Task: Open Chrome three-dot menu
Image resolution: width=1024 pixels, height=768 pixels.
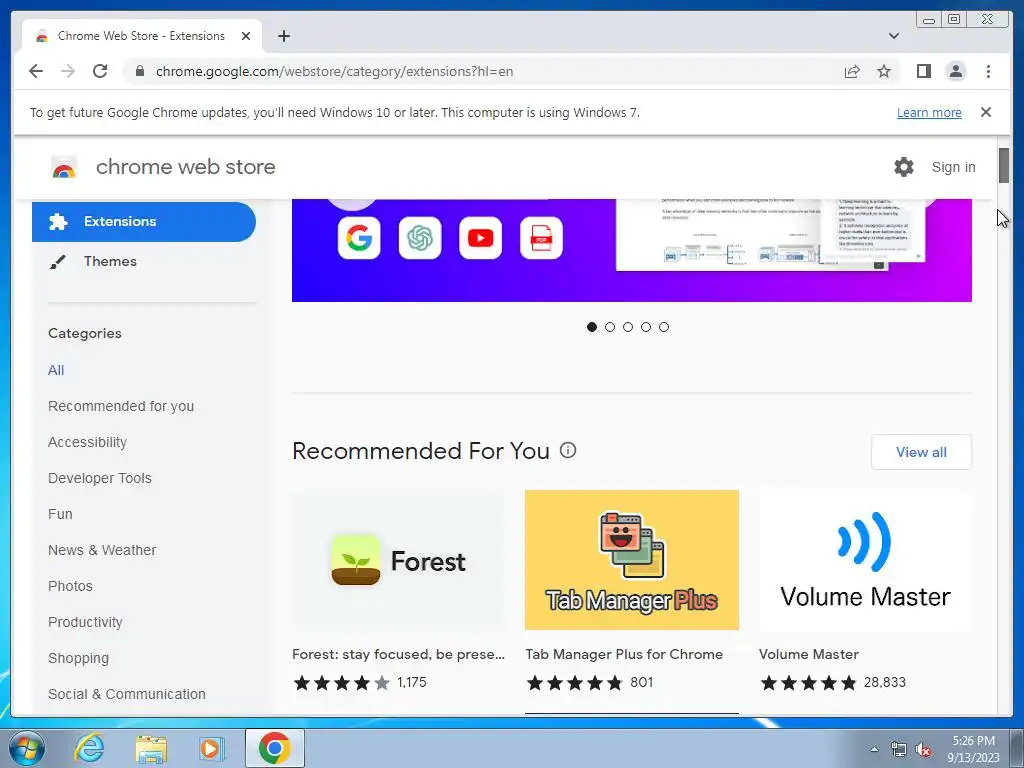Action: pyautogui.click(x=988, y=71)
